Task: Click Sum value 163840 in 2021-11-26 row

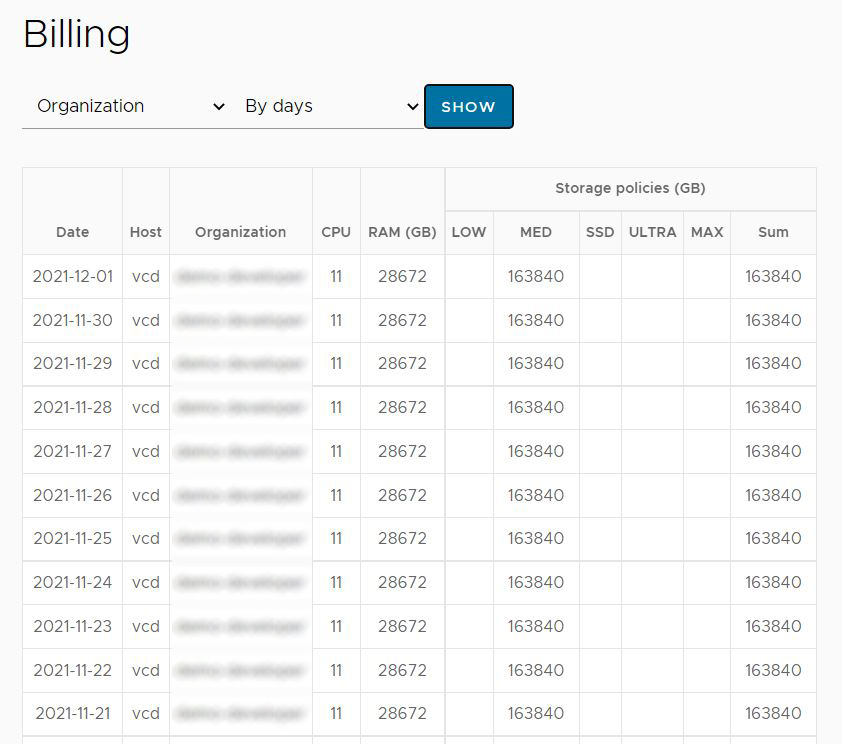Action: point(773,495)
